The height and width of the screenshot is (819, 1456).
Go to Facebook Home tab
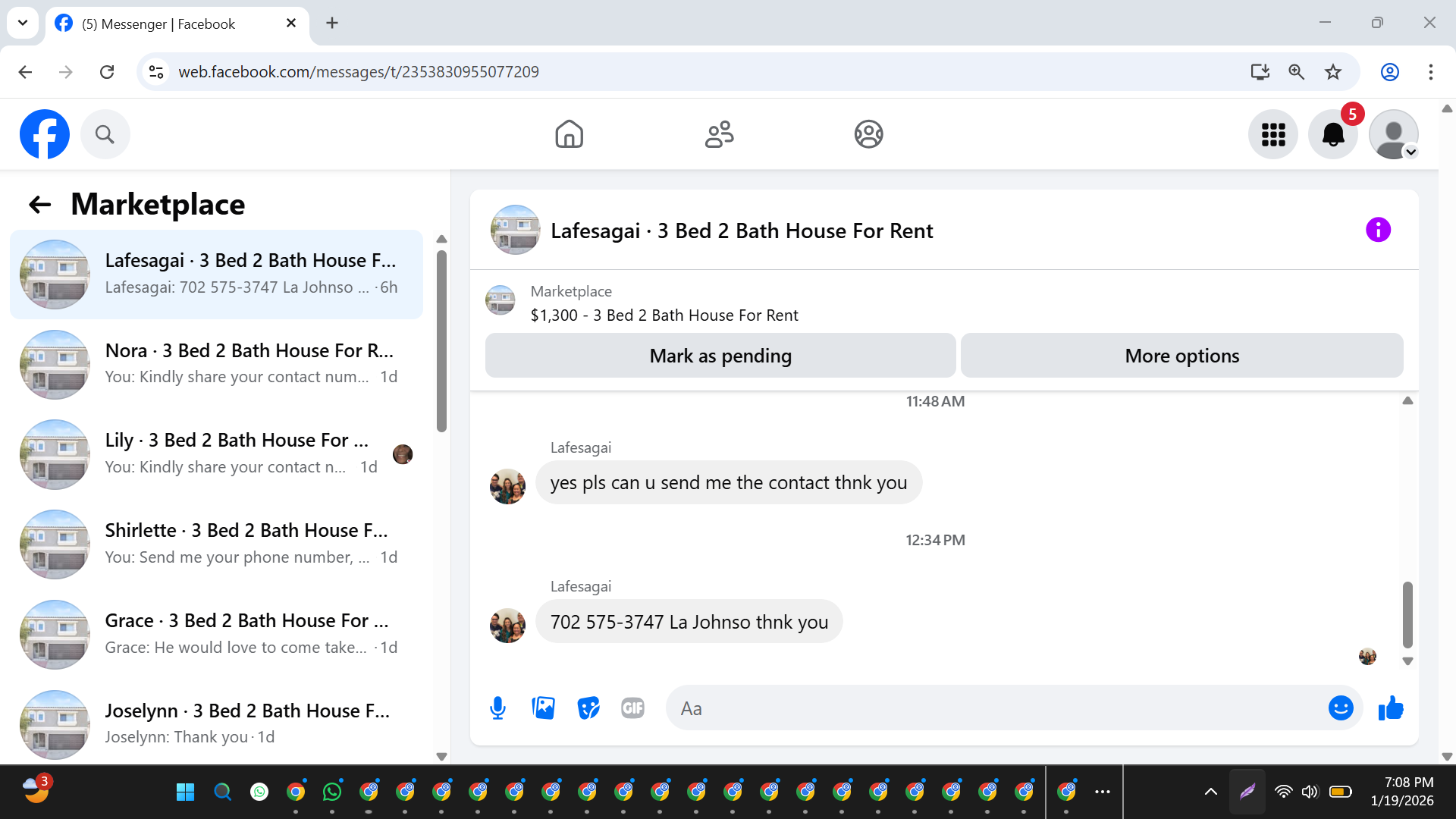[569, 135]
